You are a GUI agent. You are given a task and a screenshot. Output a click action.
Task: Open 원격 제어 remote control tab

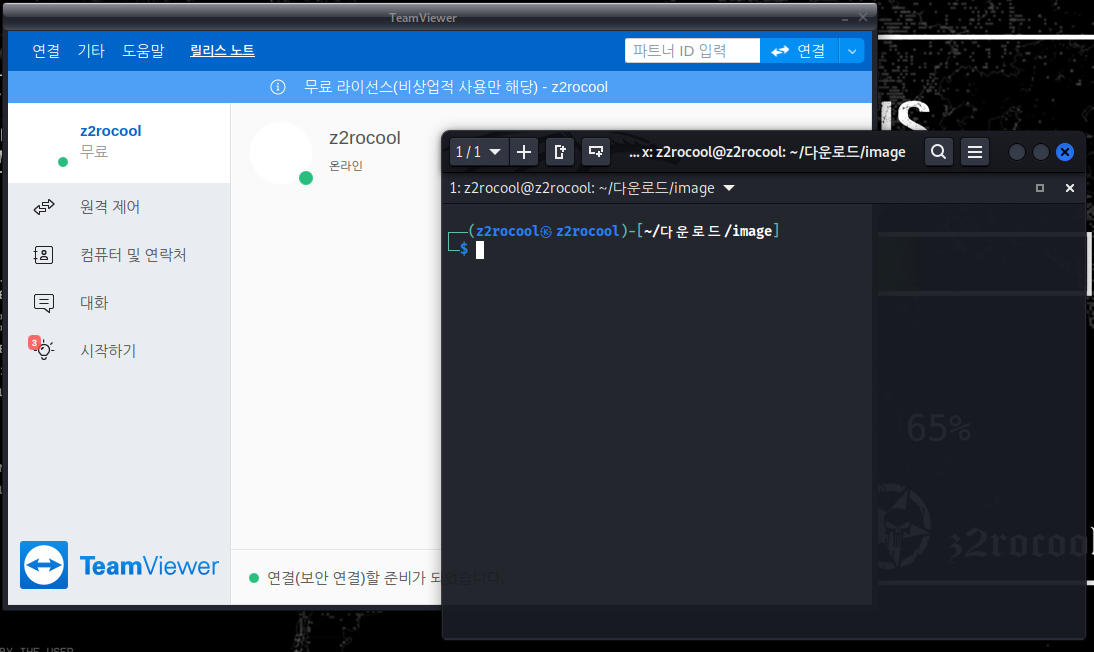tap(119, 207)
